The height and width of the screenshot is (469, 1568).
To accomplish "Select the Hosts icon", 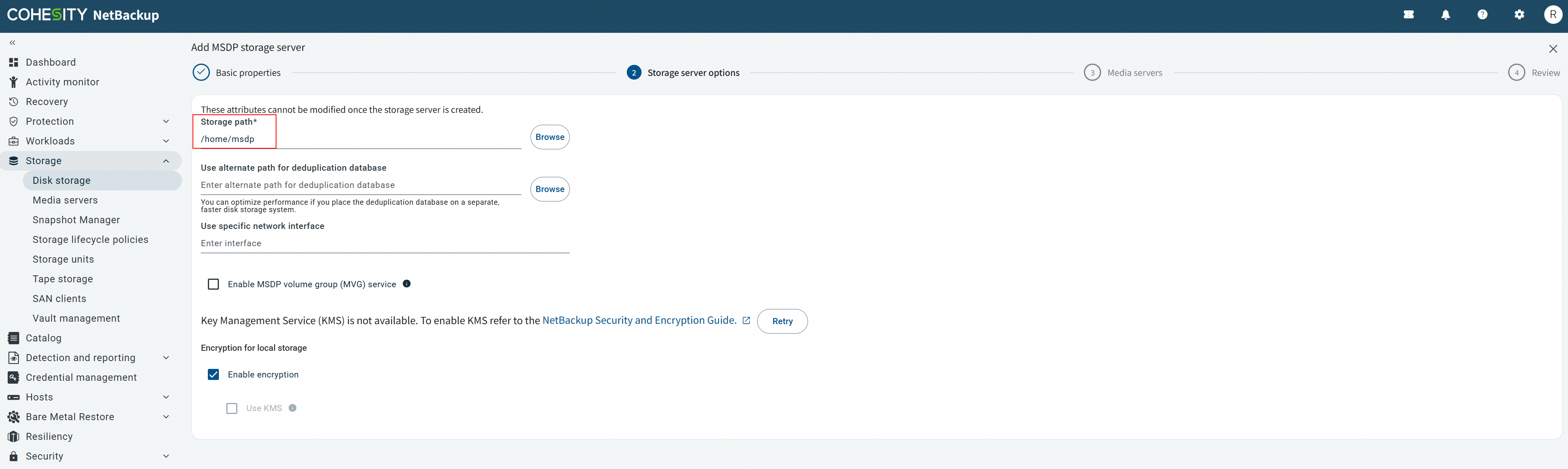I will tap(14, 397).
